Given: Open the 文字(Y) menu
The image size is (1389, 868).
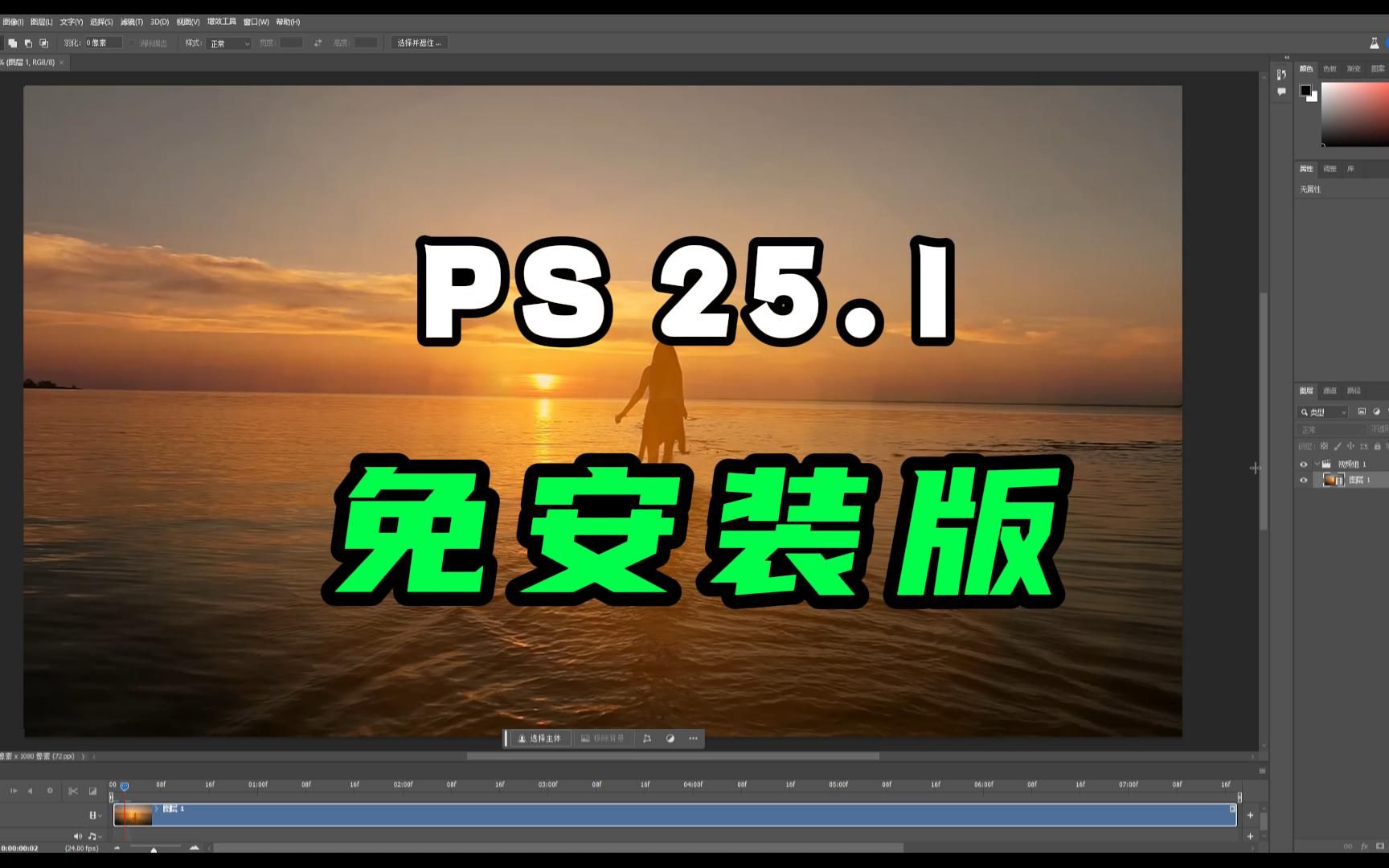Looking at the screenshot, I should 72,22.
